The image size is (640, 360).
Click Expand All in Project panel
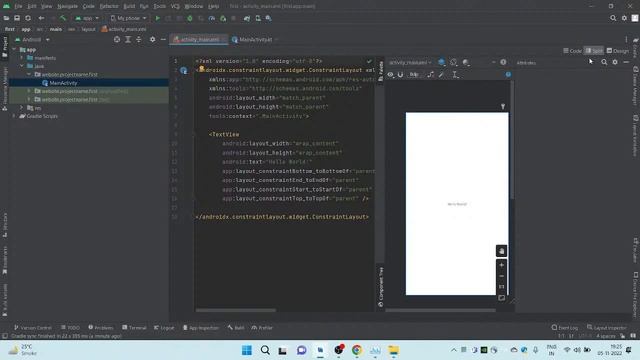tap(128, 40)
